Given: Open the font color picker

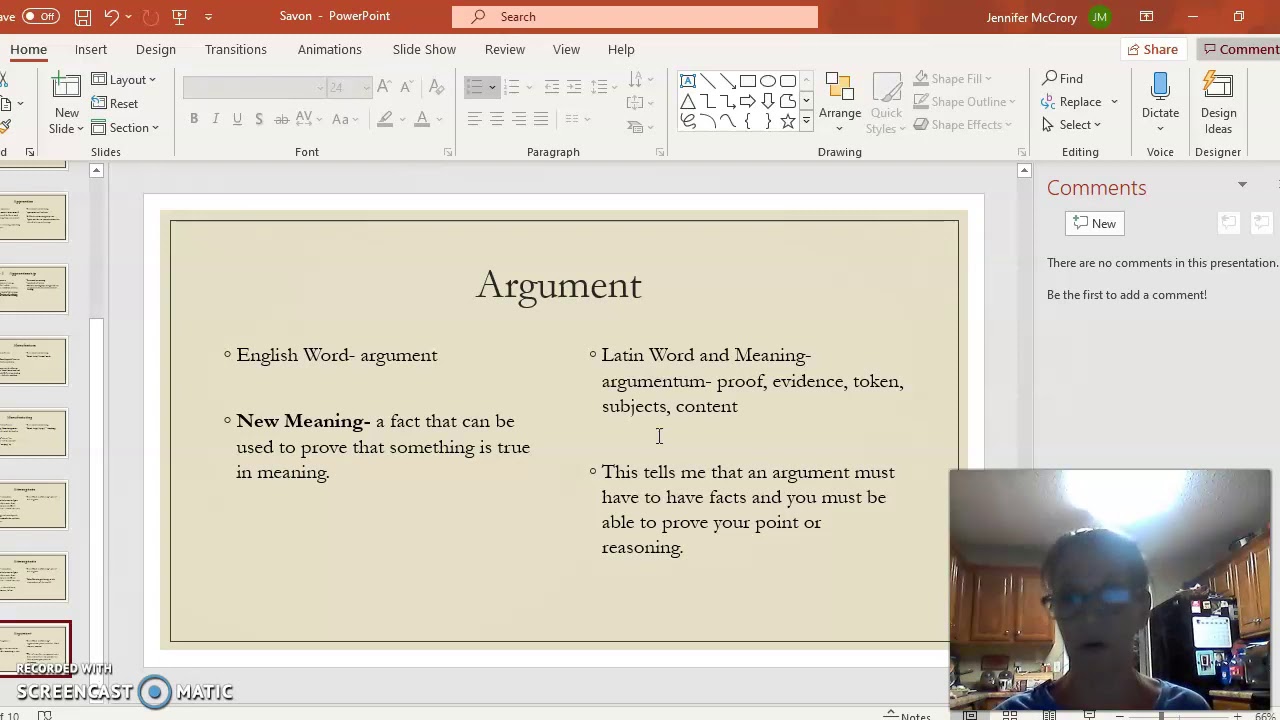Looking at the screenshot, I should point(422,119).
